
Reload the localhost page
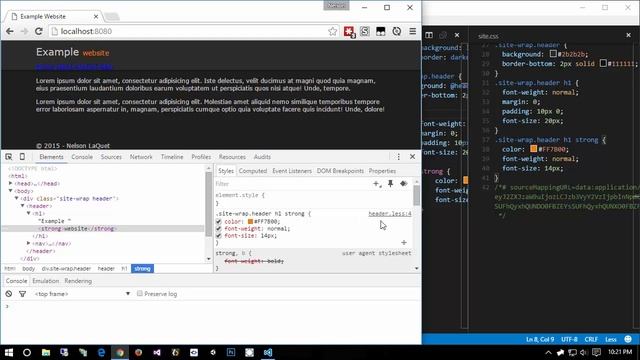39,31
